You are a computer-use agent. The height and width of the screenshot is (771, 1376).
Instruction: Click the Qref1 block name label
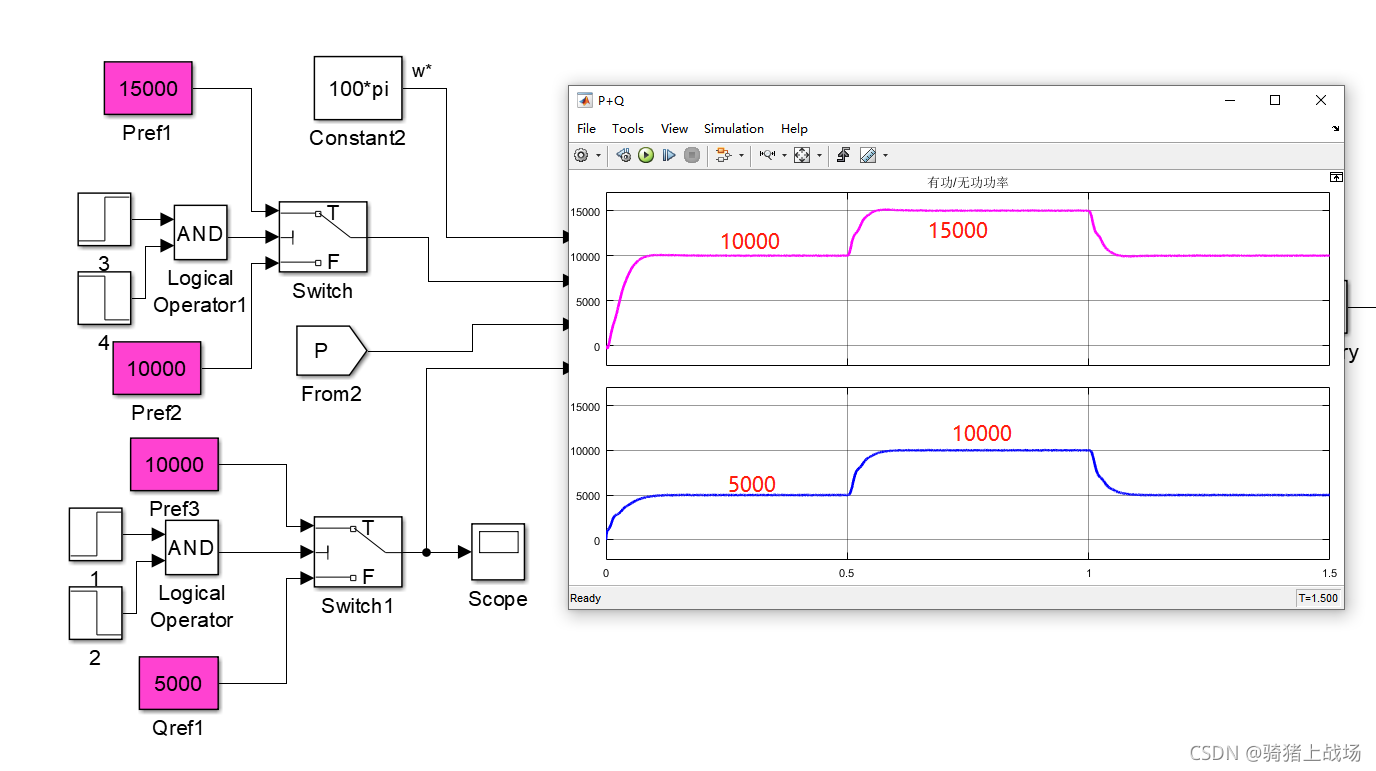pos(178,728)
